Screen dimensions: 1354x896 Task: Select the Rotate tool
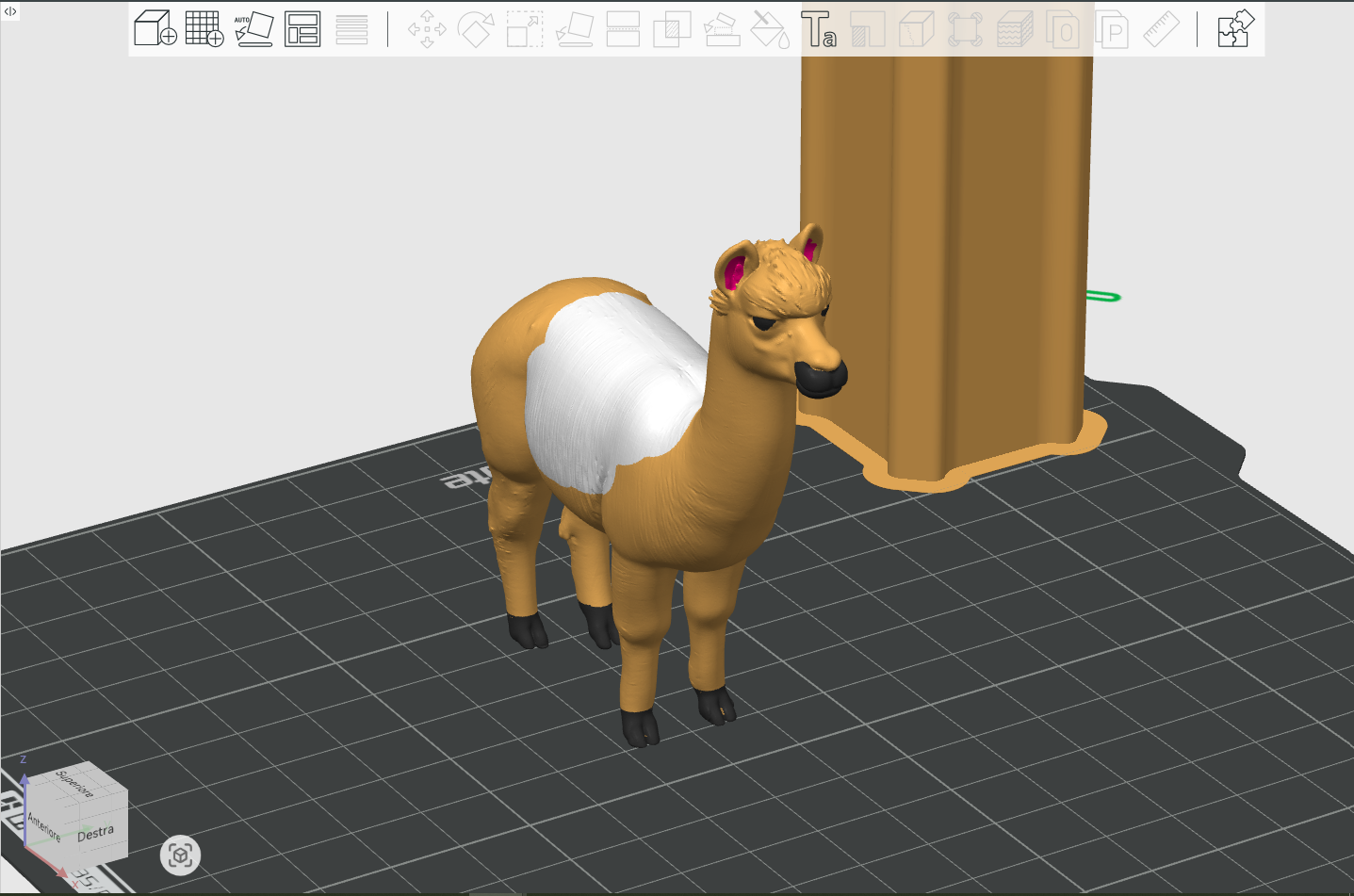tap(476, 28)
